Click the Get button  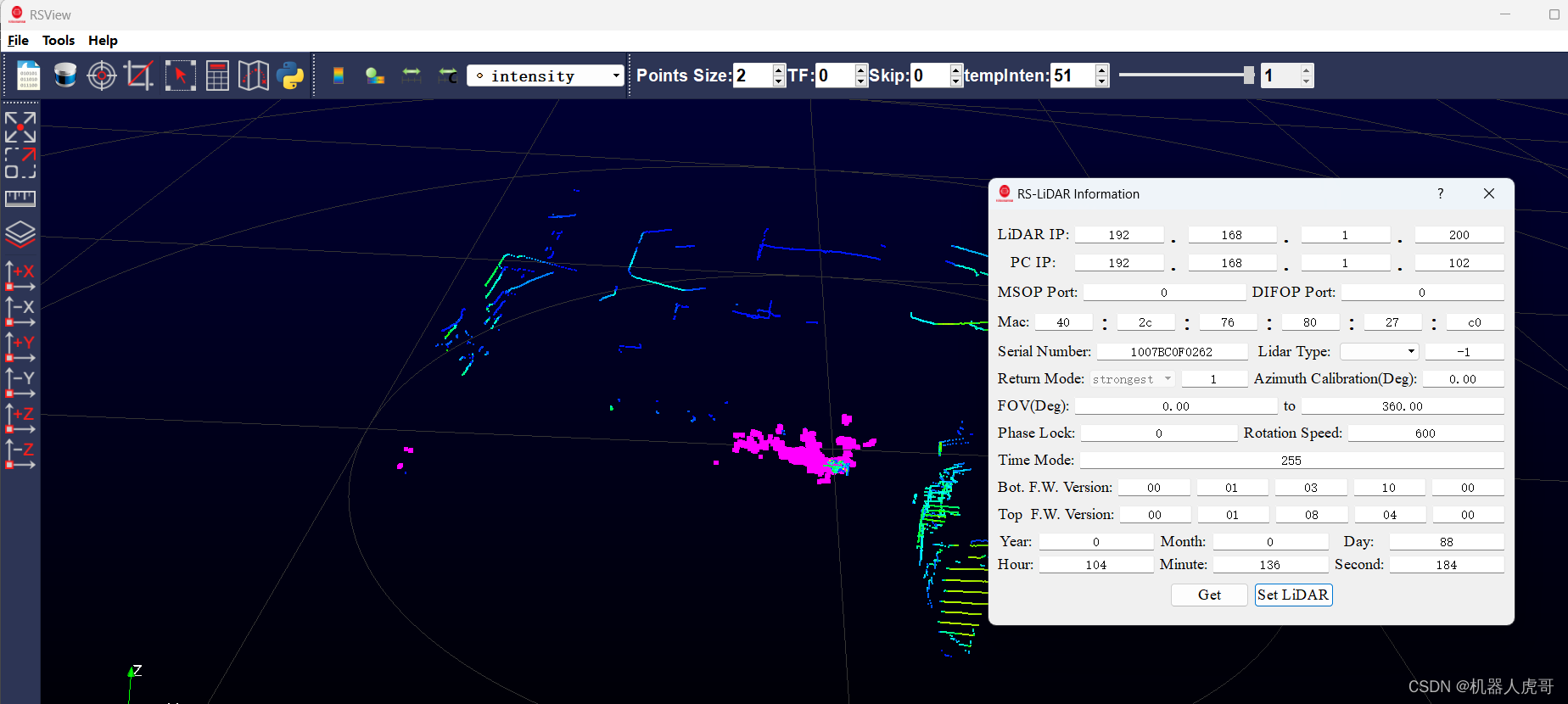click(x=1209, y=595)
